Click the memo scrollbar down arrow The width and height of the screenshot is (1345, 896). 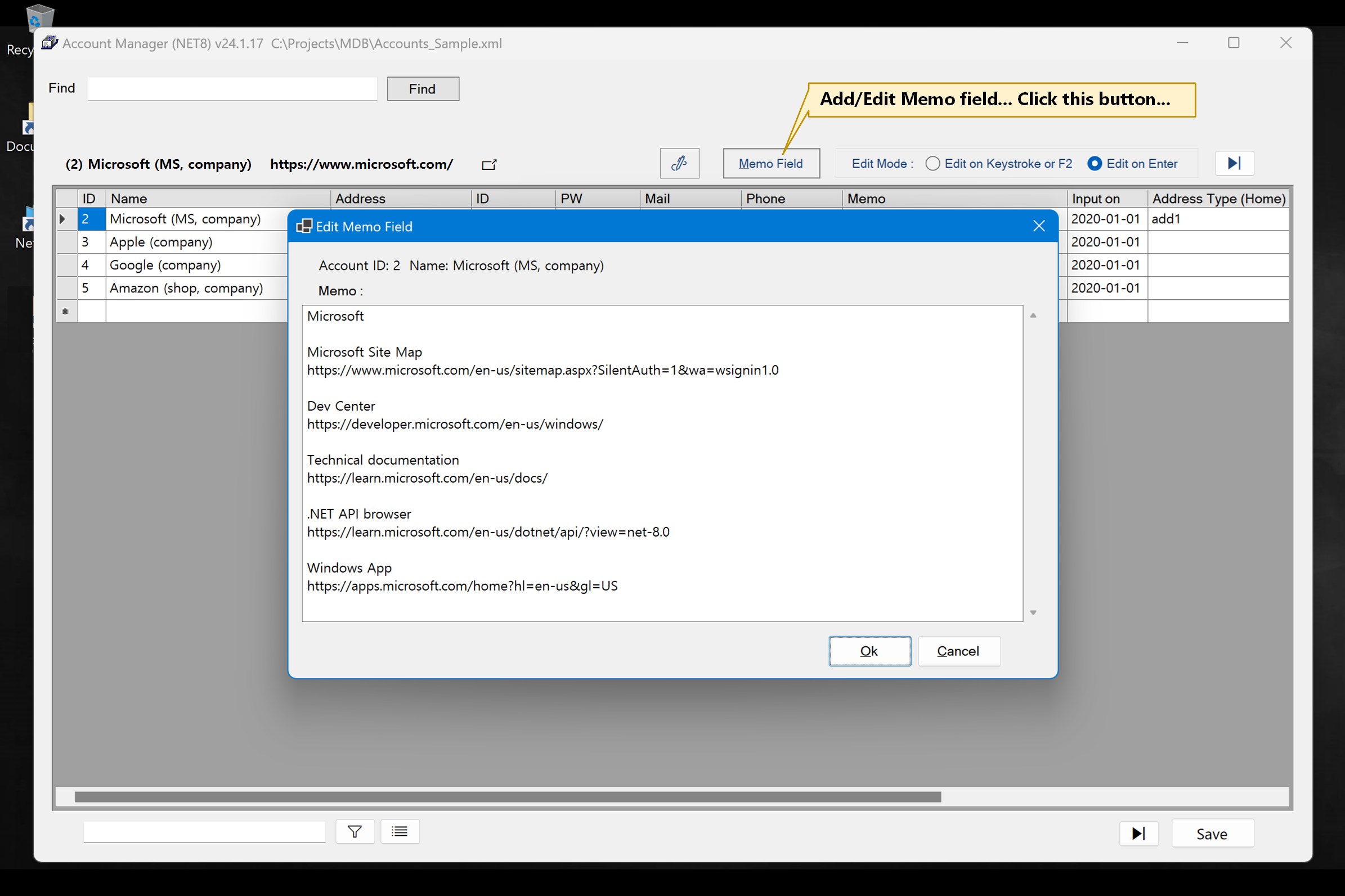[1033, 613]
